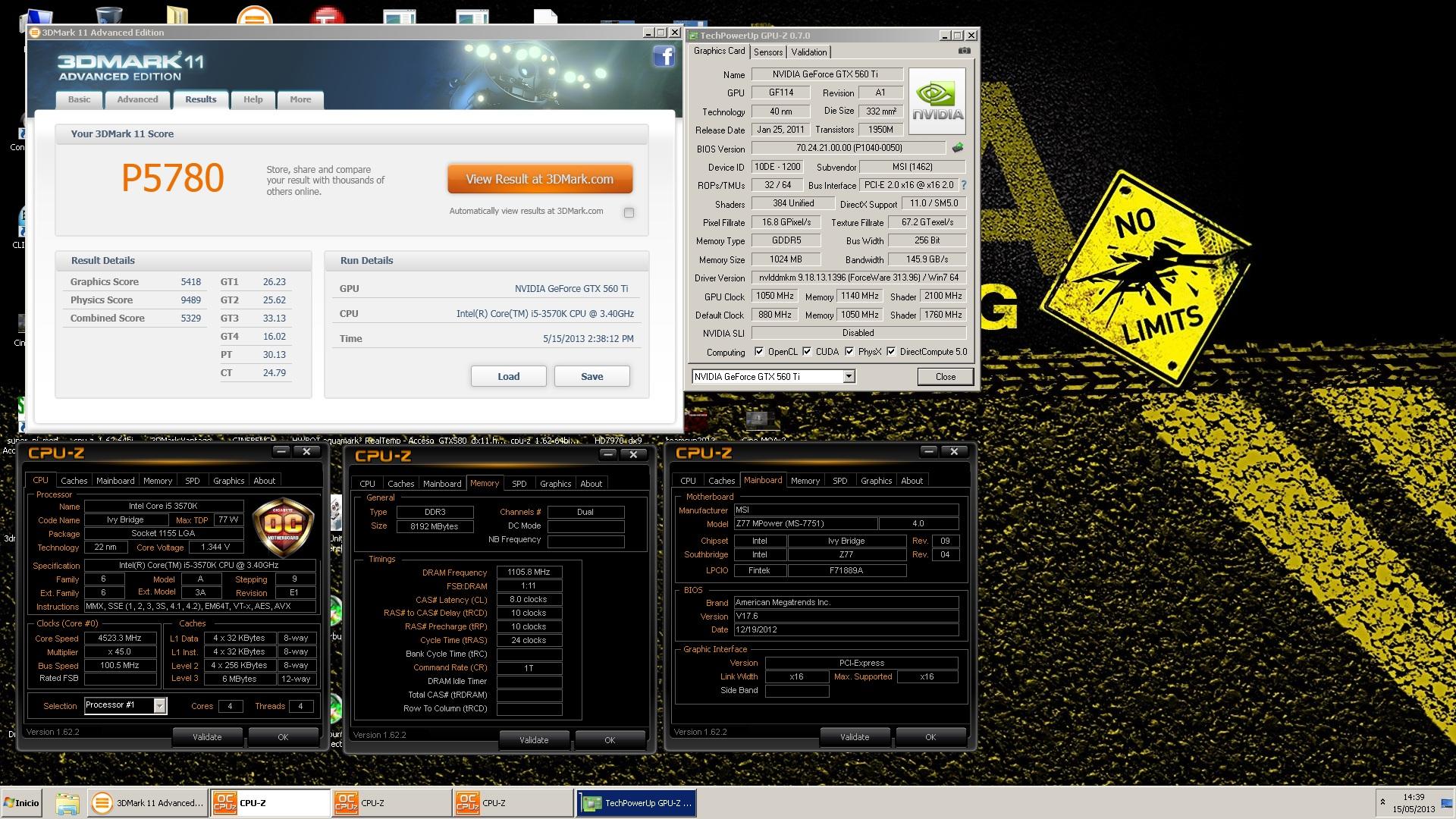The height and width of the screenshot is (819, 1456).
Task: Open the recycle bin desktop icon
Action: 109,15
